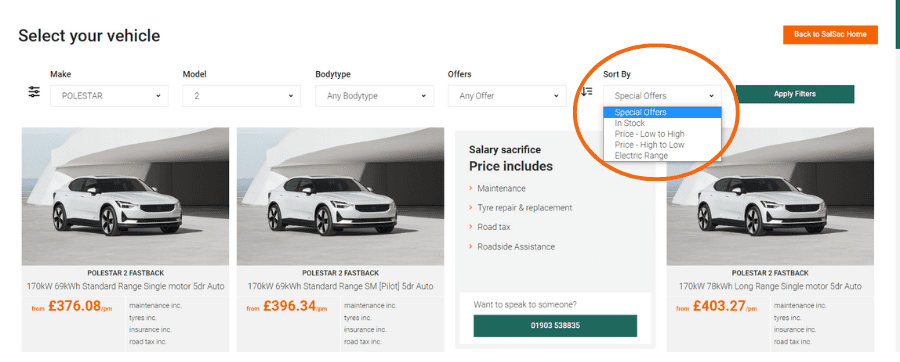The height and width of the screenshot is (362, 900).
Task: Click the Standard Range SM [Pilot] title
Action: (x=340, y=286)
